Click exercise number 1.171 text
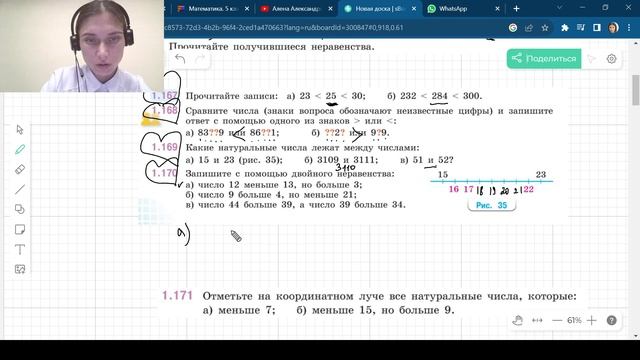The height and width of the screenshot is (360, 640). coord(177,296)
